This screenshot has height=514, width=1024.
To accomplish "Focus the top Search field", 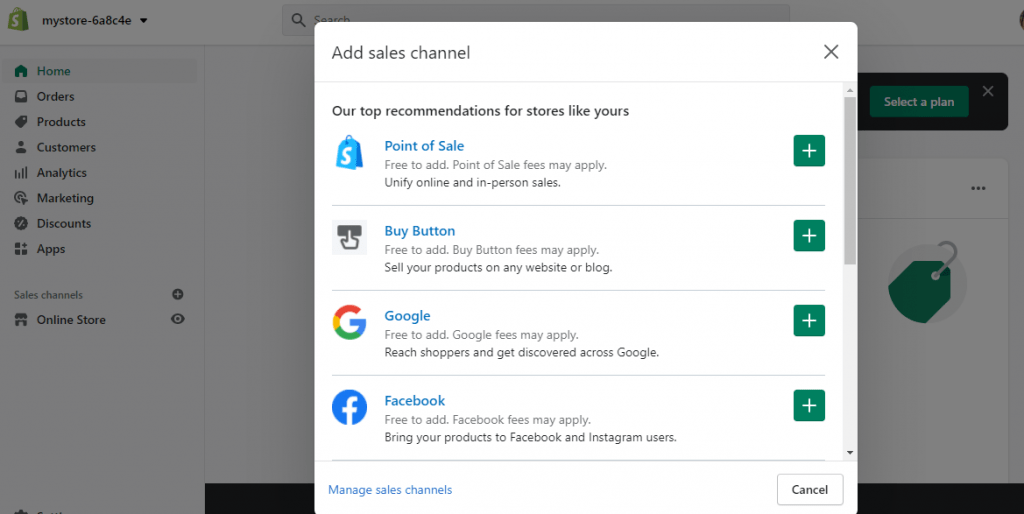I will click(x=536, y=20).
